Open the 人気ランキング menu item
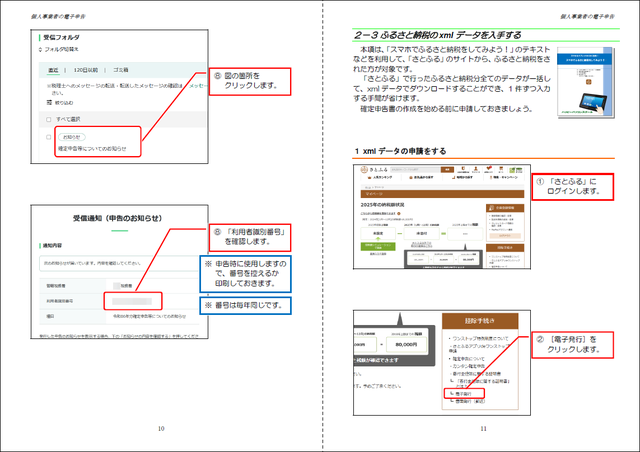This screenshot has width=640, height=452. click(380, 178)
